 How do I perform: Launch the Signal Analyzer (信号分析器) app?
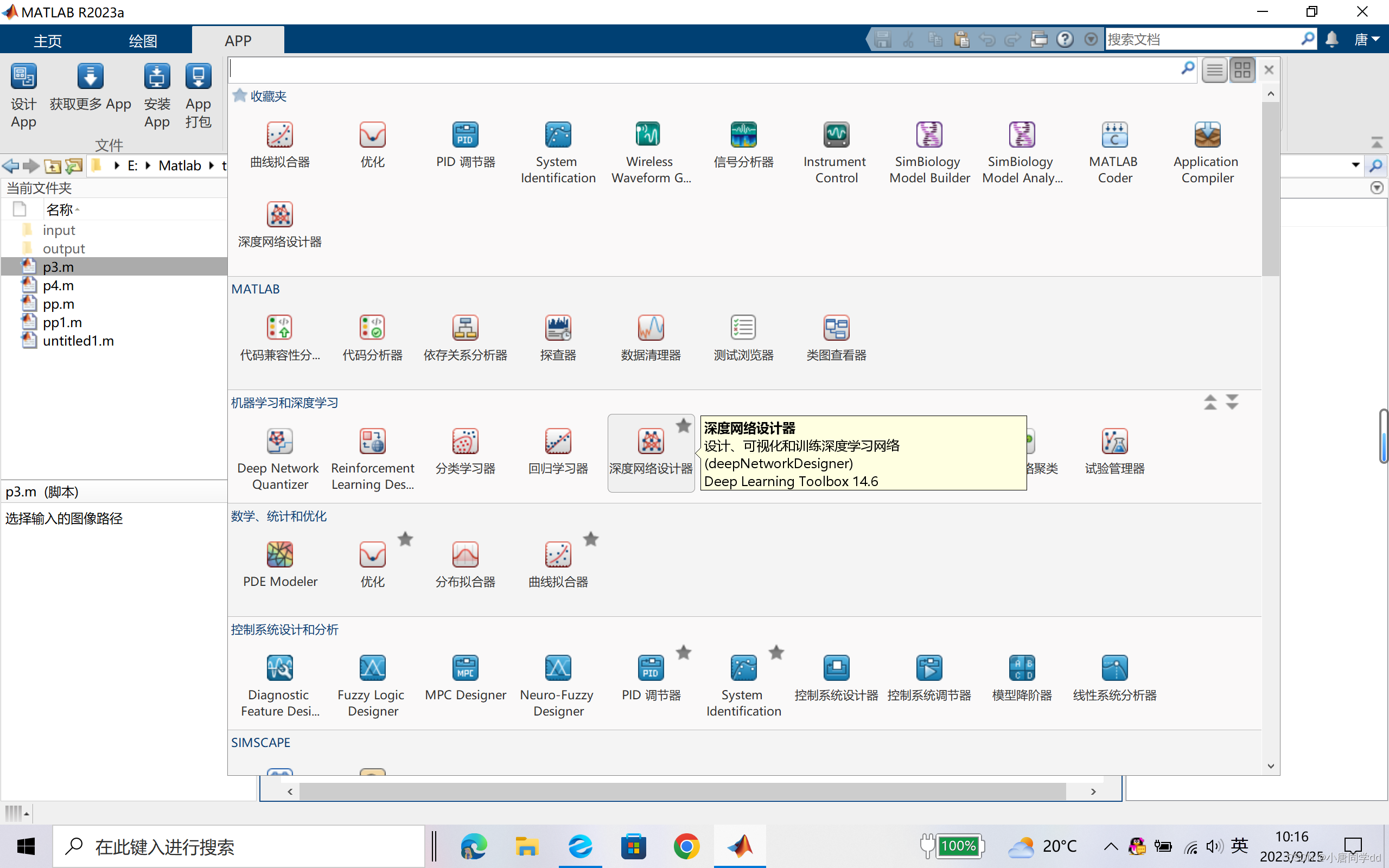[743, 136]
